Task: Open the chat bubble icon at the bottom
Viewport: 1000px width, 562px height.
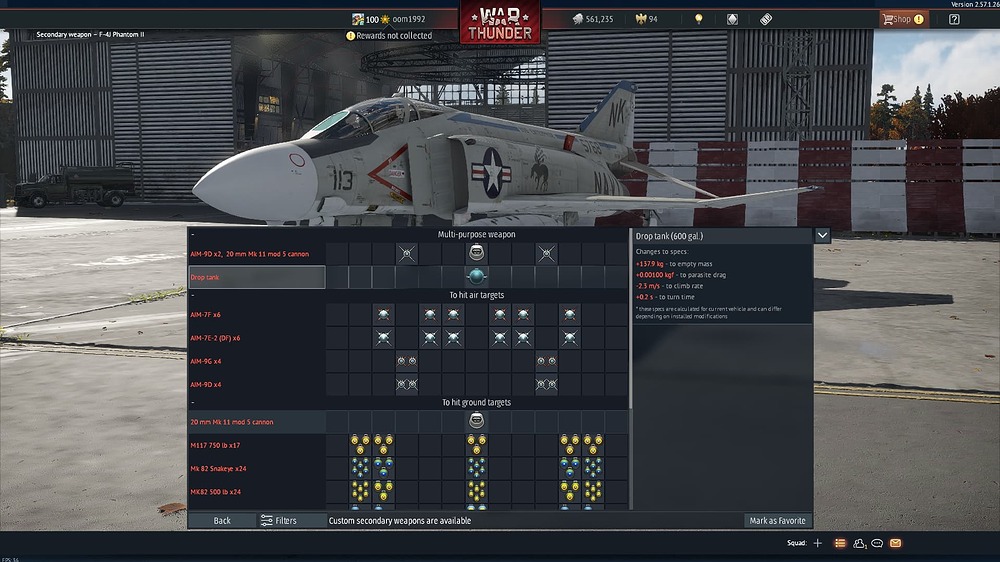Action: coord(877,543)
